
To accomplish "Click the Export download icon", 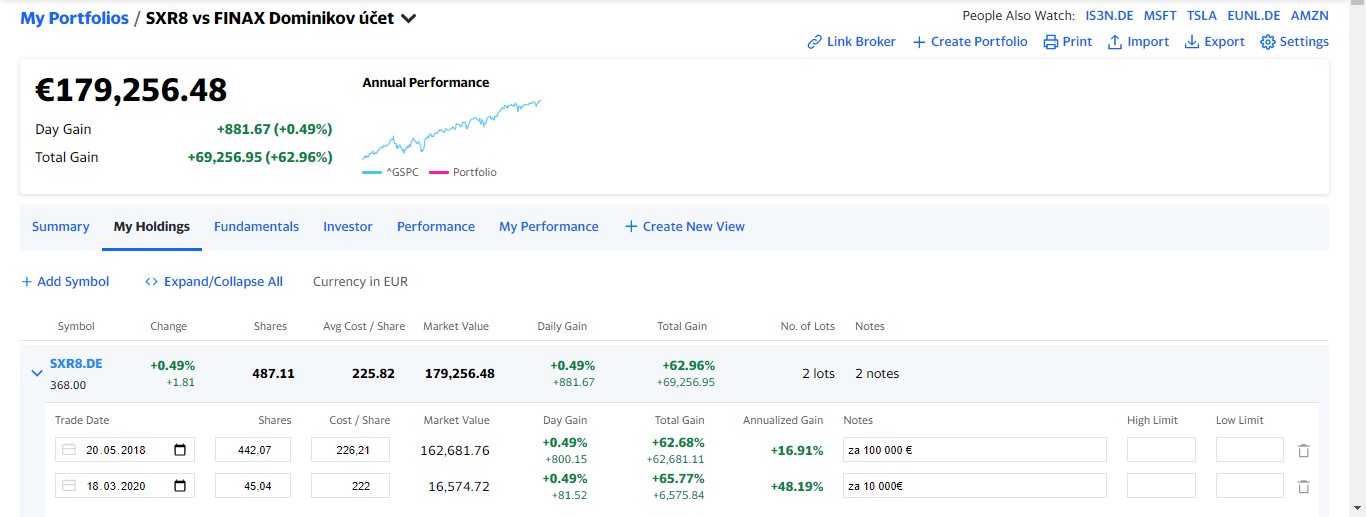I will coord(1191,42).
